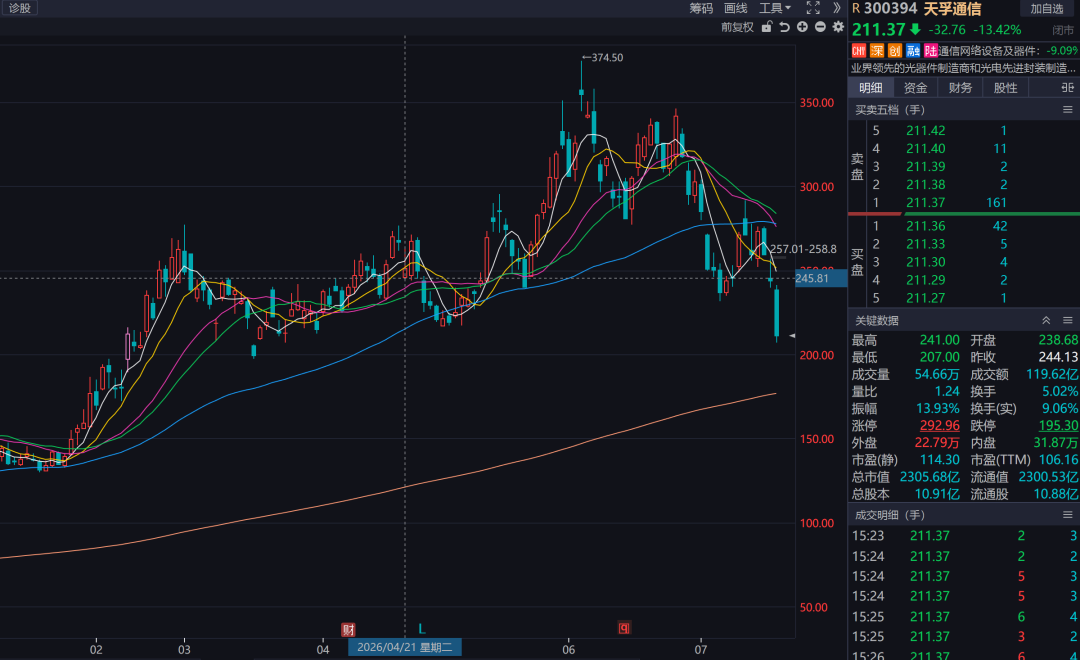
Task: Zoom out with the minus icon
Action: point(820,27)
